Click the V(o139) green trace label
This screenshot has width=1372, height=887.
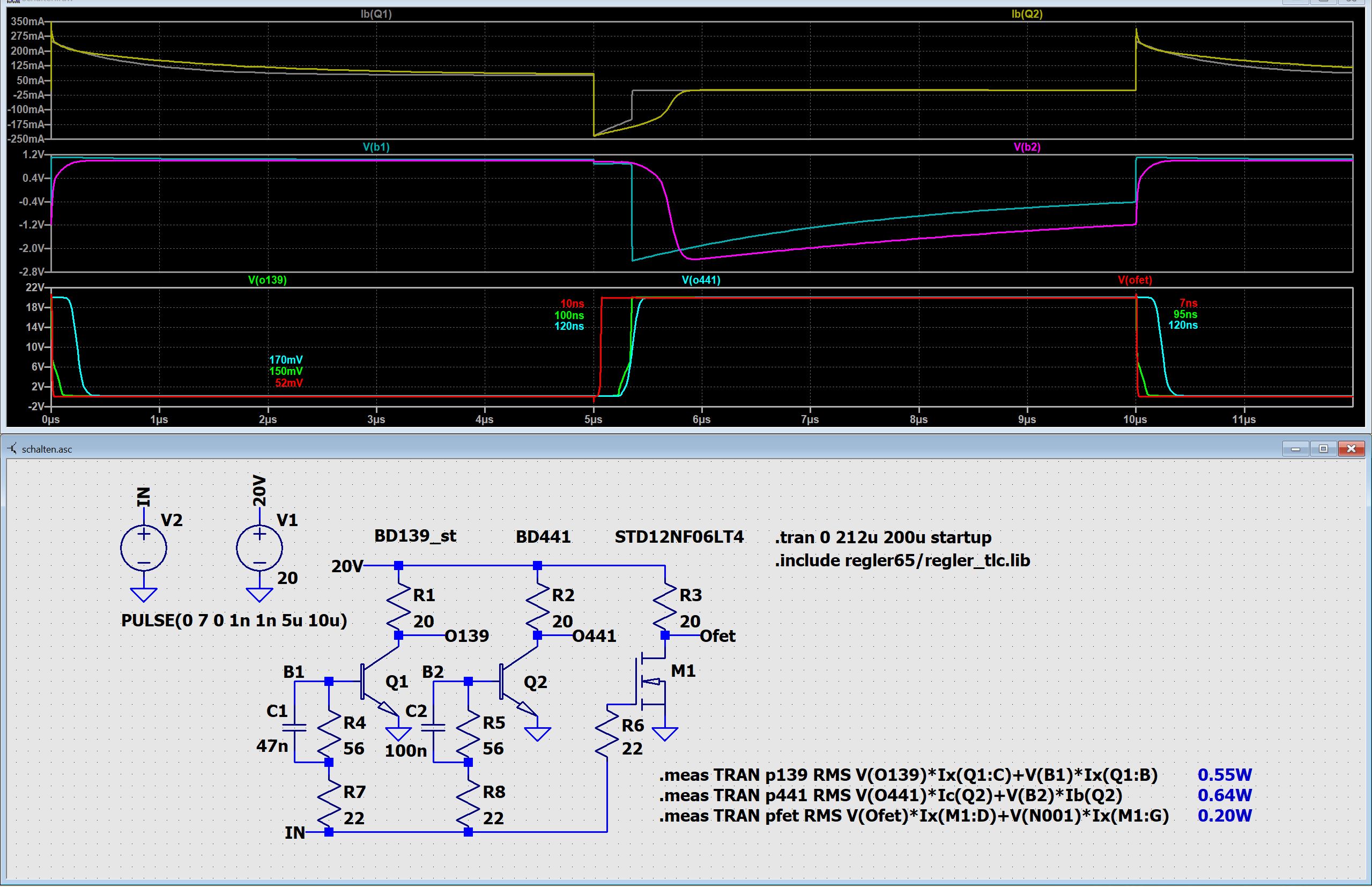267,280
